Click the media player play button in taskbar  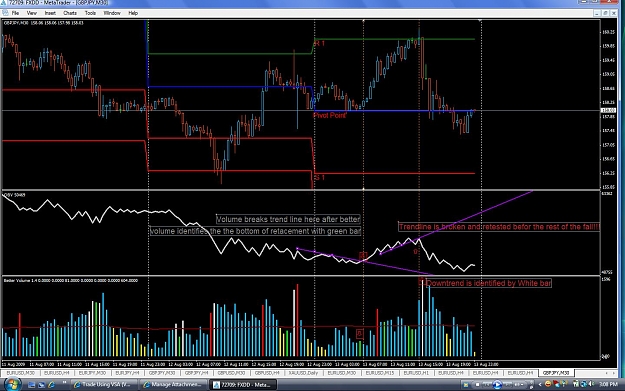pos(497,385)
